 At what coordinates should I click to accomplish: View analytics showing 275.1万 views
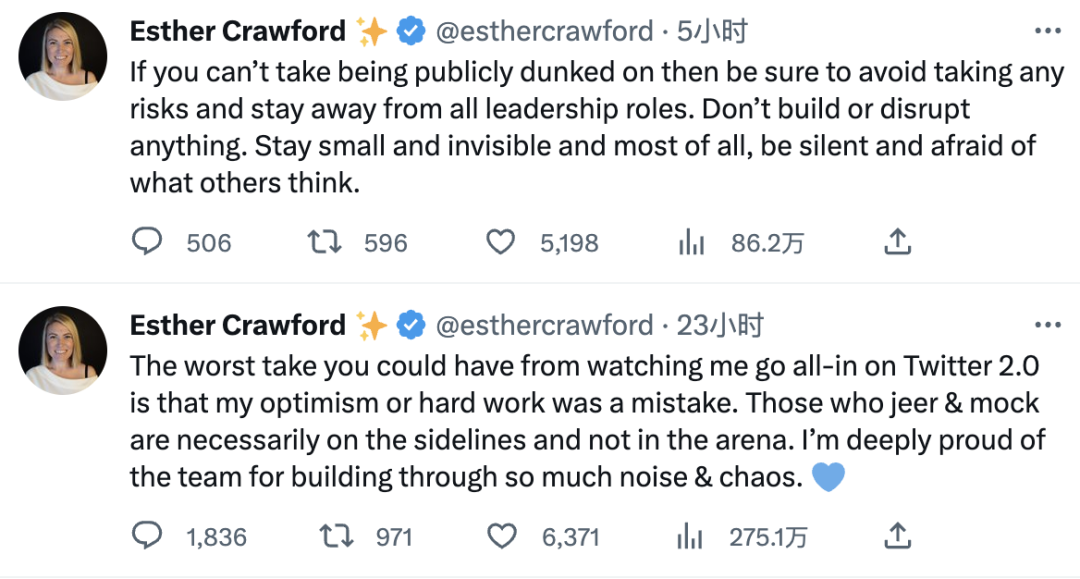point(689,536)
